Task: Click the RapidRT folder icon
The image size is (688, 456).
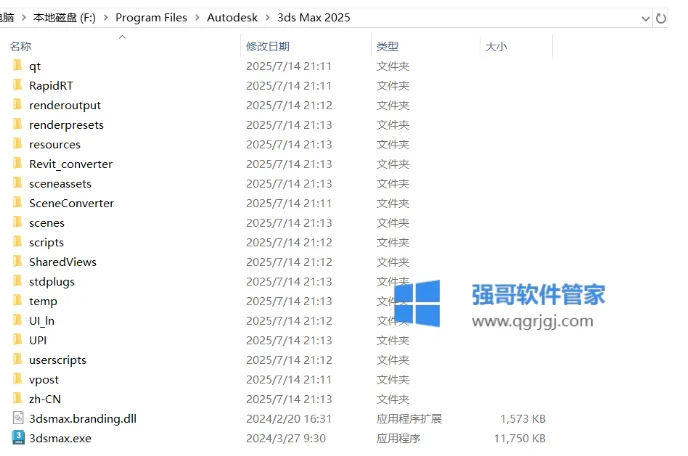Action: point(18,85)
